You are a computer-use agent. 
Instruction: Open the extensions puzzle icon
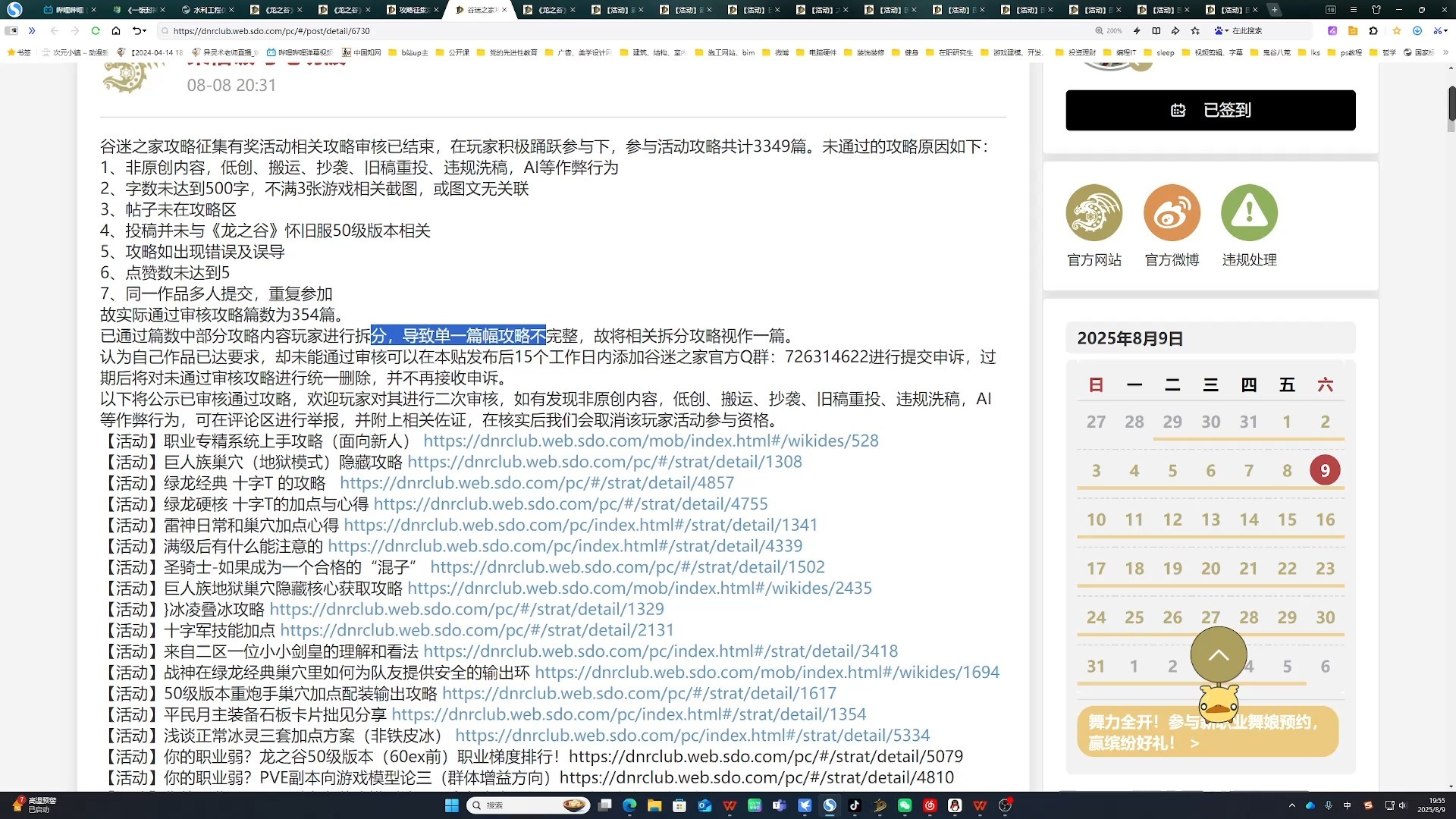click(x=1374, y=31)
